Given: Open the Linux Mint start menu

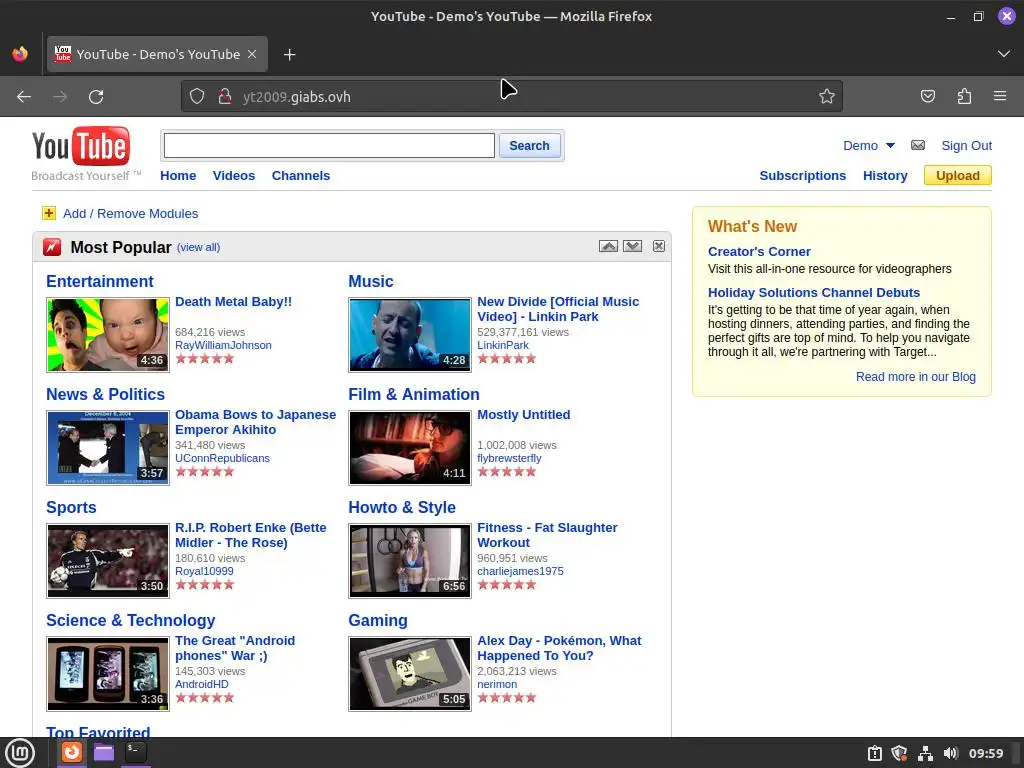Looking at the screenshot, I should pos(20,752).
